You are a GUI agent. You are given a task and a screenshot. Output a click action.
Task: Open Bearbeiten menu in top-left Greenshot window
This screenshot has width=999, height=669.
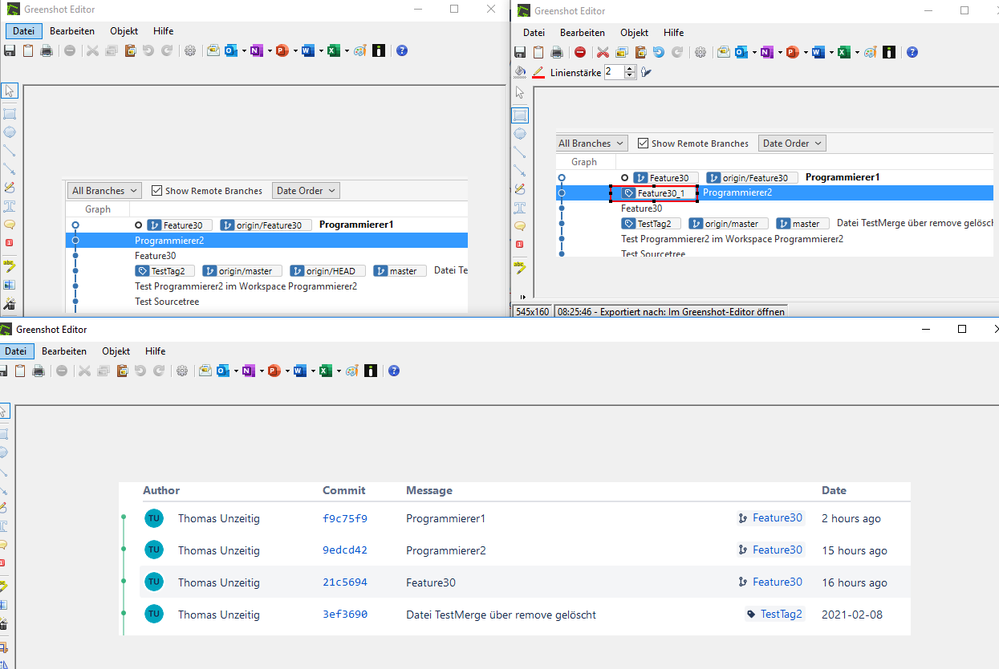tap(72, 31)
